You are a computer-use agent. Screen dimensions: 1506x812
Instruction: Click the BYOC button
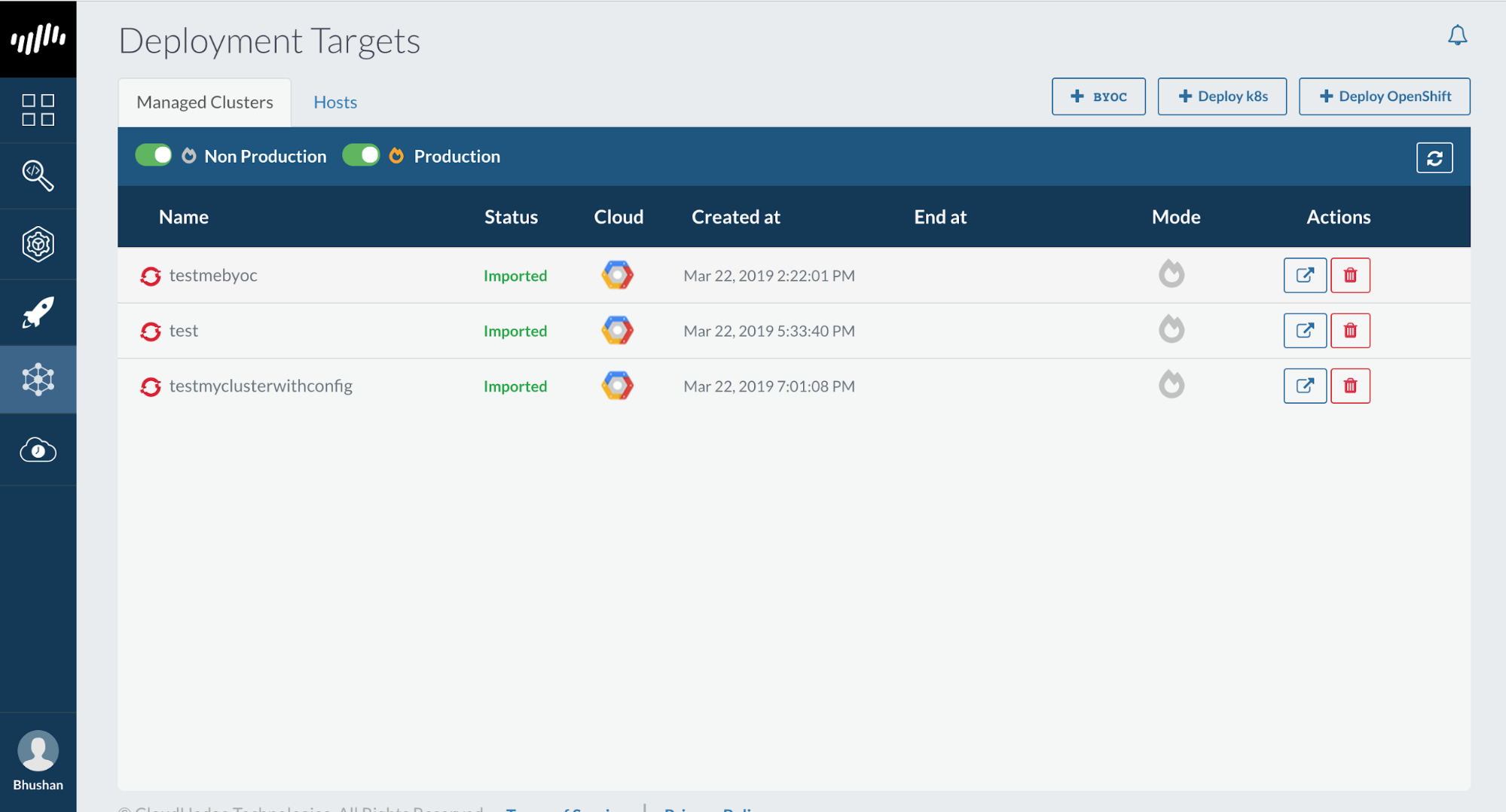1098,96
